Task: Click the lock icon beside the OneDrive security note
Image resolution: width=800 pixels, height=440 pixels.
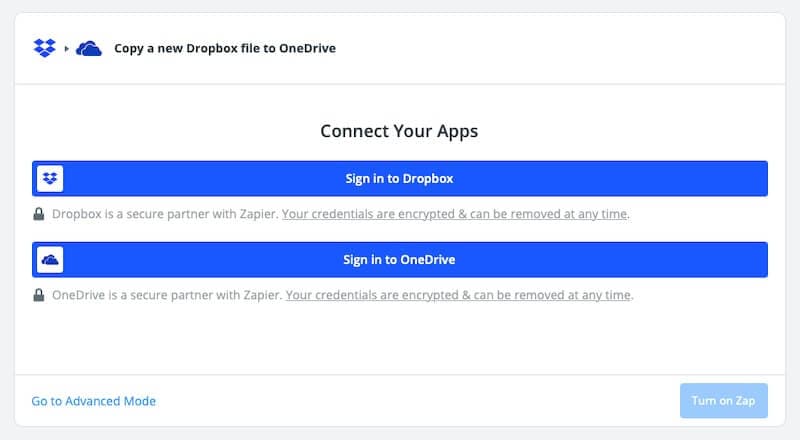Action: coord(39,295)
